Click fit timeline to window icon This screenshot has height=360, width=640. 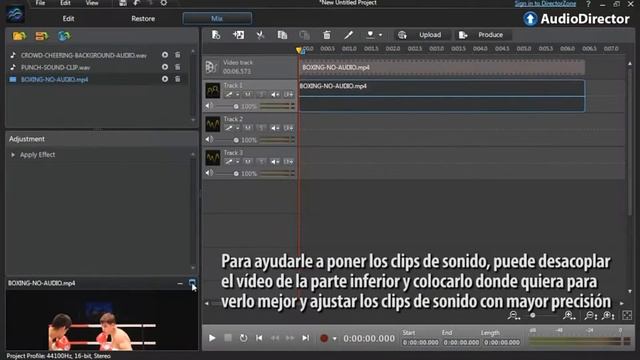pos(627,315)
